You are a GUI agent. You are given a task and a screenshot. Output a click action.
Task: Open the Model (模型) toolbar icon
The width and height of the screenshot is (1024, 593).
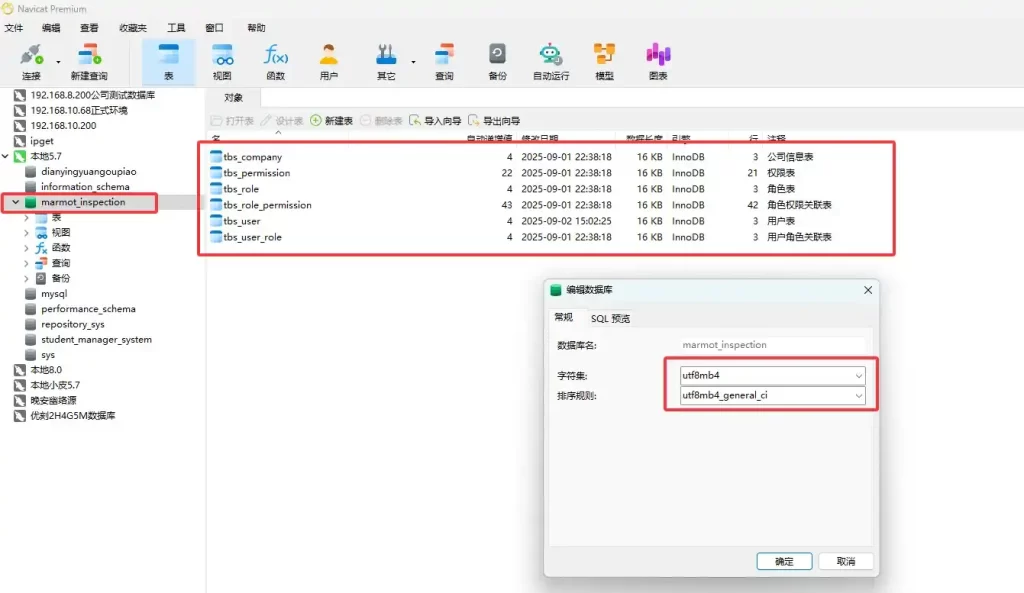(x=604, y=61)
